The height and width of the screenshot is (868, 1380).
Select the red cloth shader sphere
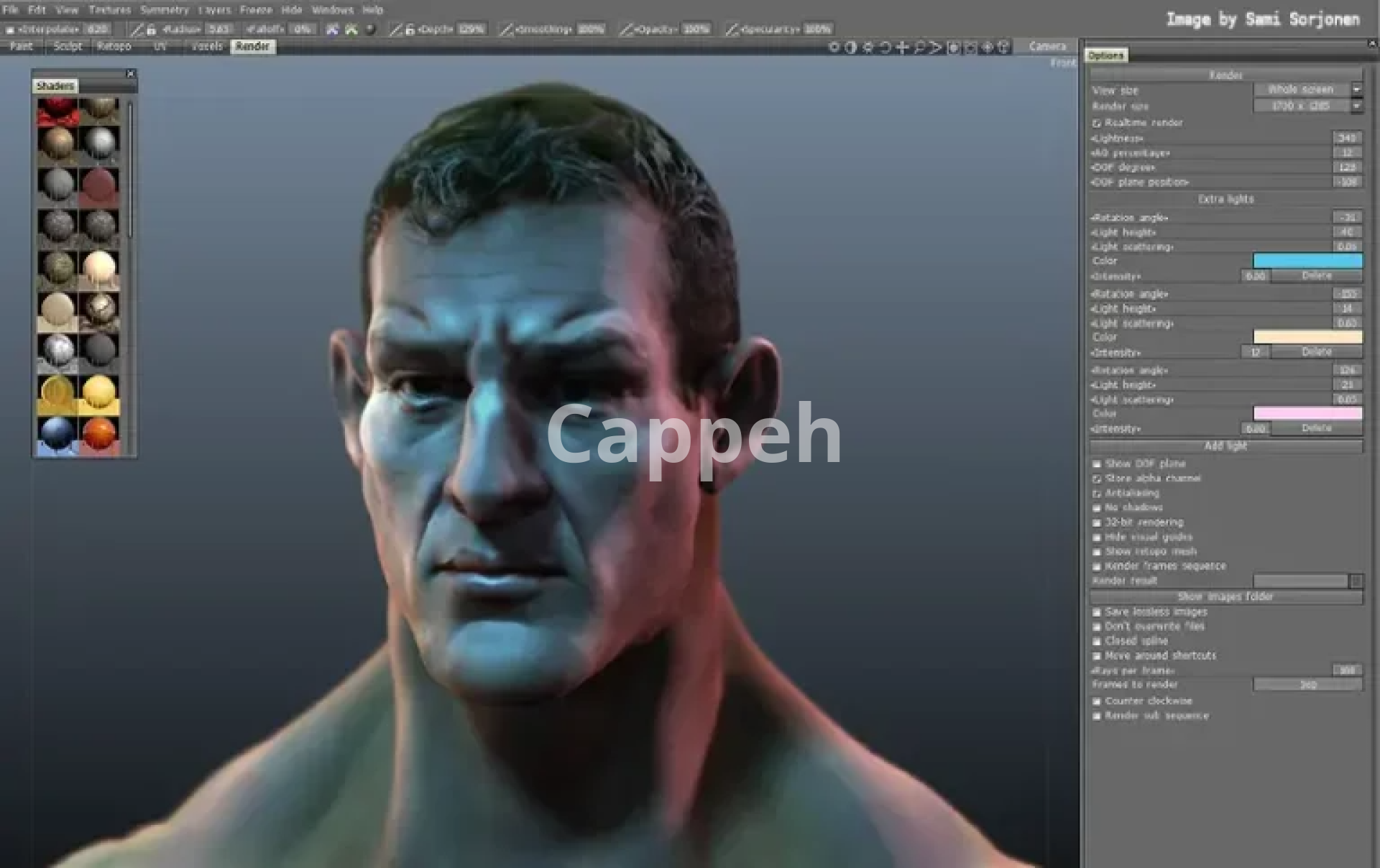(x=57, y=112)
